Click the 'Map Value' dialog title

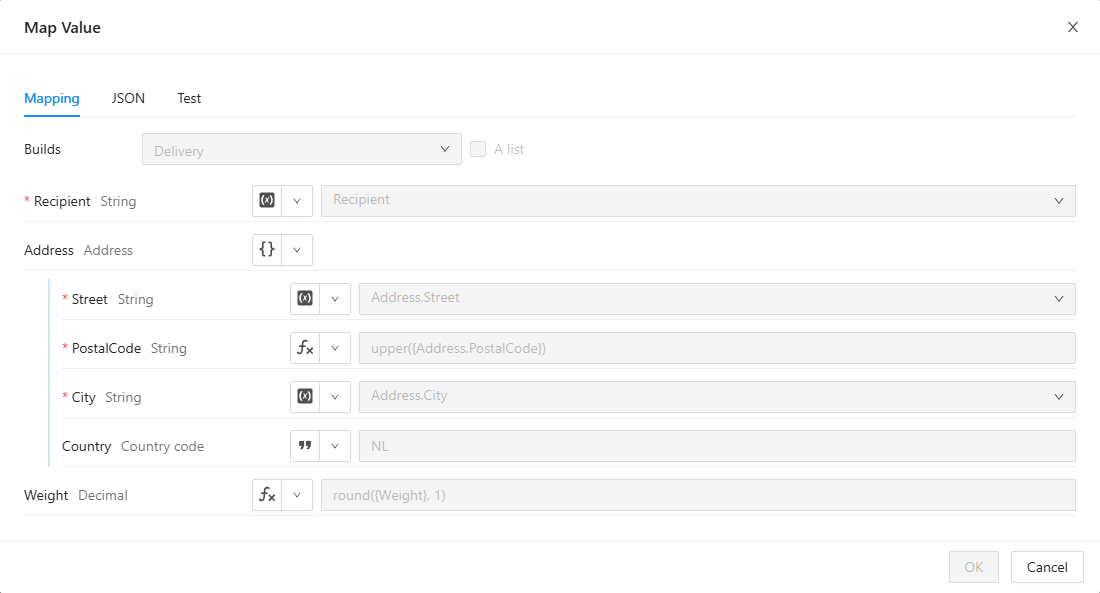[62, 27]
